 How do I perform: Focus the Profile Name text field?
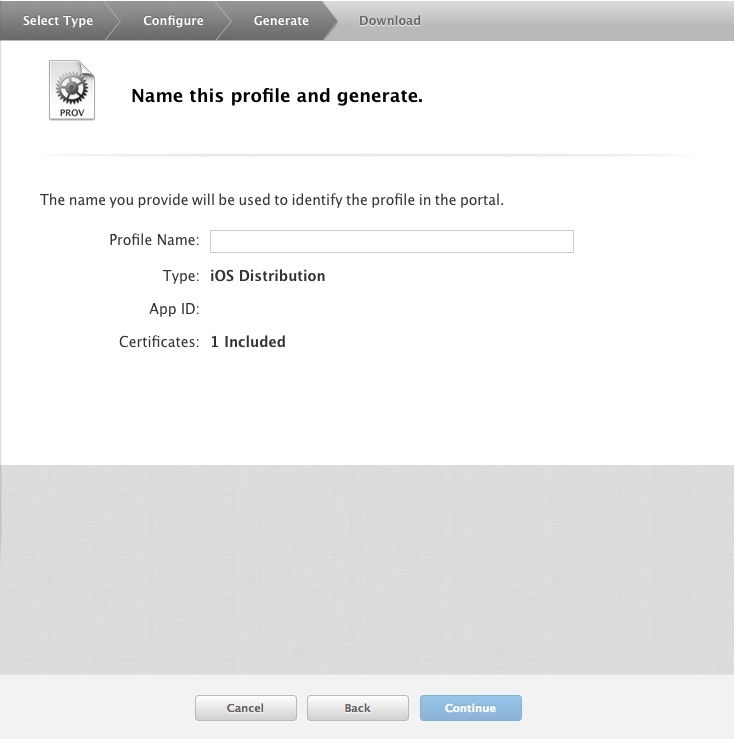(x=391, y=241)
